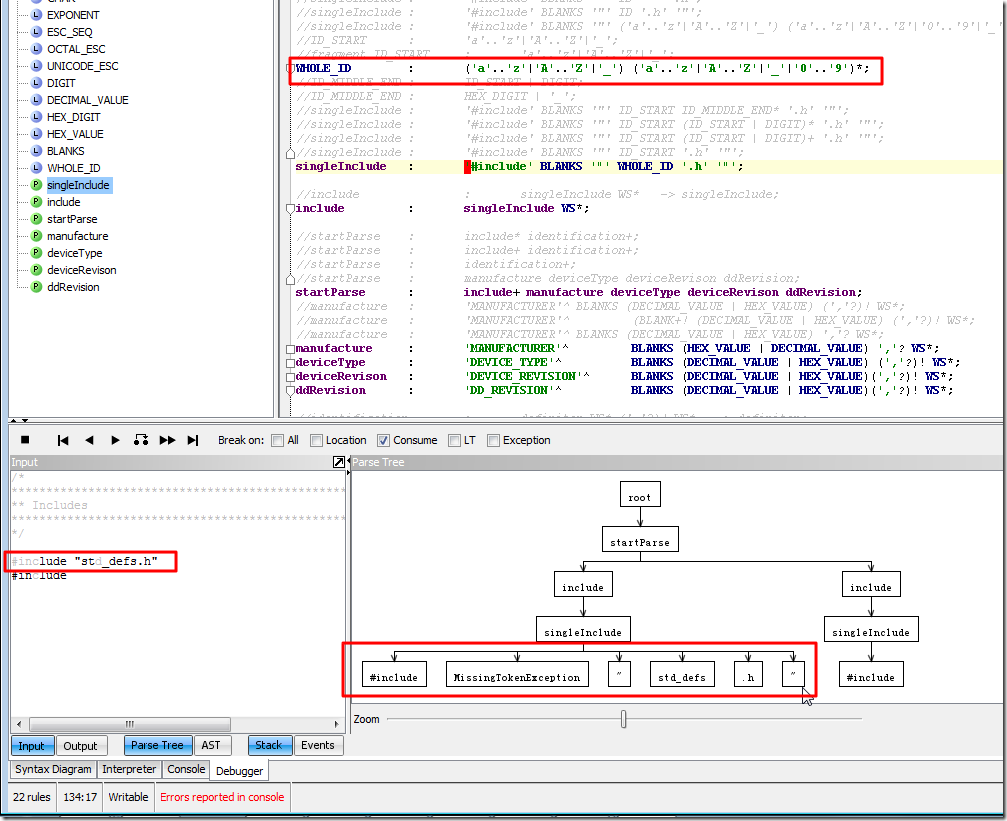Screen dimensions: 1007x821
Task: Fast forward the debugger
Action: pos(167,440)
